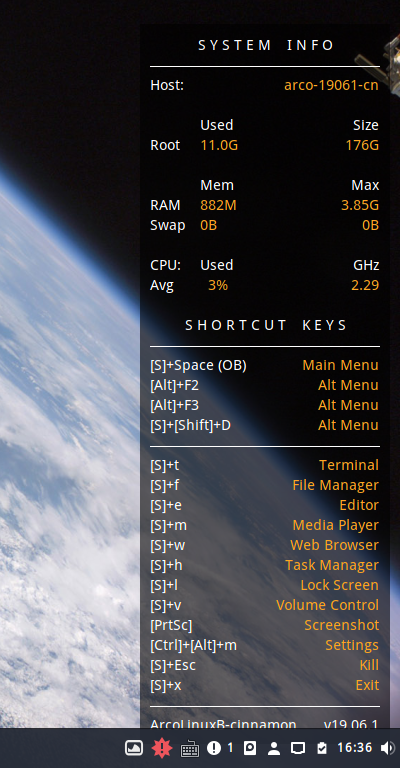Click the Kill shortcut label
400x768 pixels.
[369, 665]
